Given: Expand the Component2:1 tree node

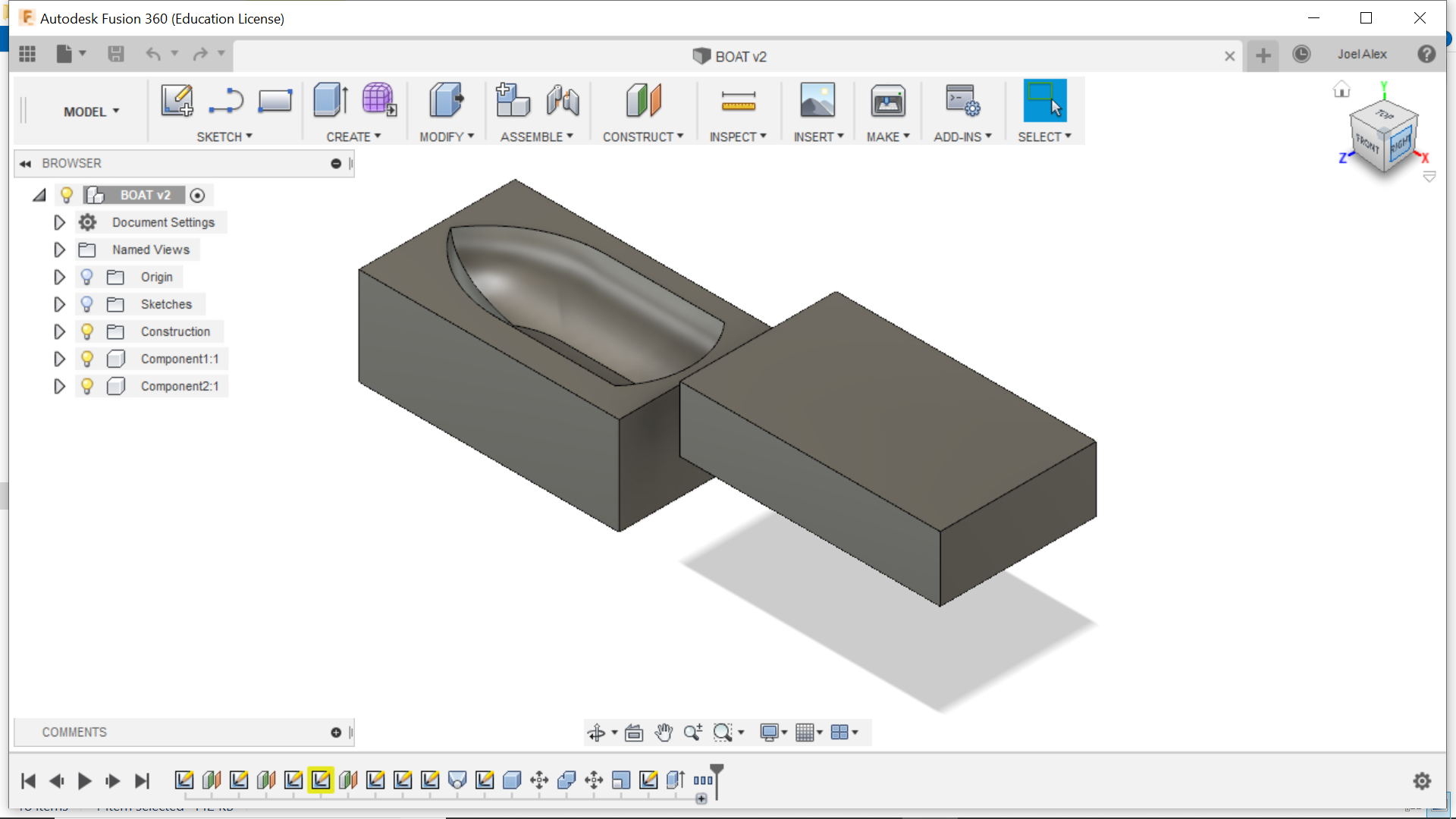Looking at the screenshot, I should point(59,386).
